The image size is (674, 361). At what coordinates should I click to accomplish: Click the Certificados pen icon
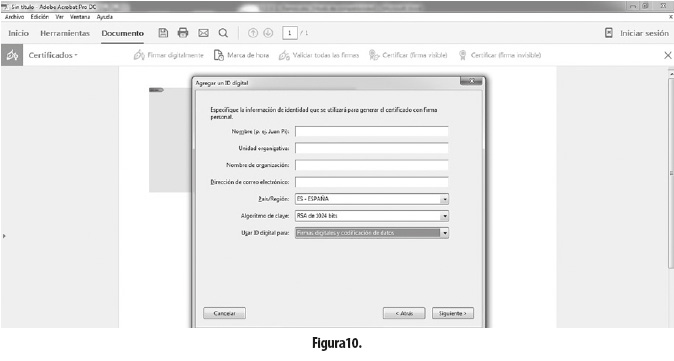12,55
